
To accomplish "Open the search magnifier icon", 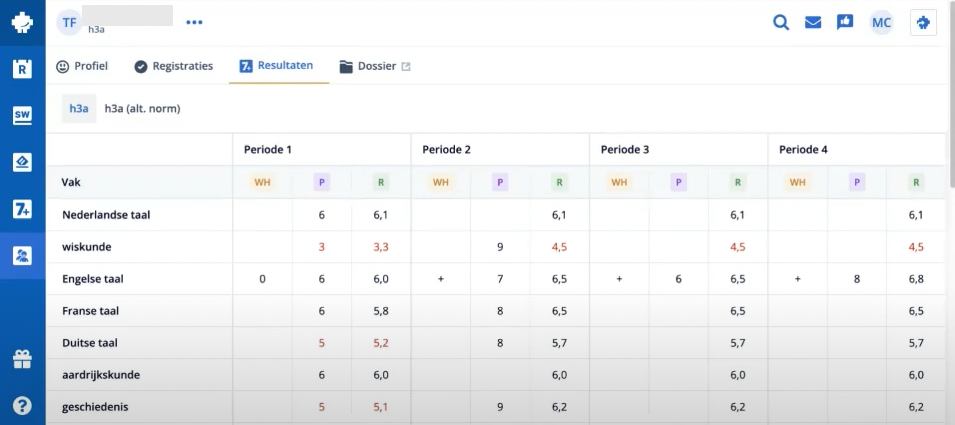I will point(781,23).
